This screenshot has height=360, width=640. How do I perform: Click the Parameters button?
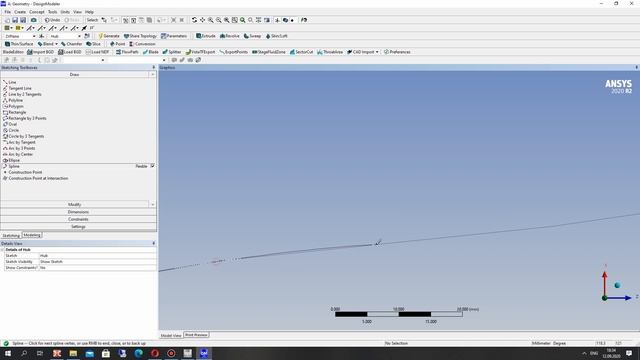coord(174,36)
